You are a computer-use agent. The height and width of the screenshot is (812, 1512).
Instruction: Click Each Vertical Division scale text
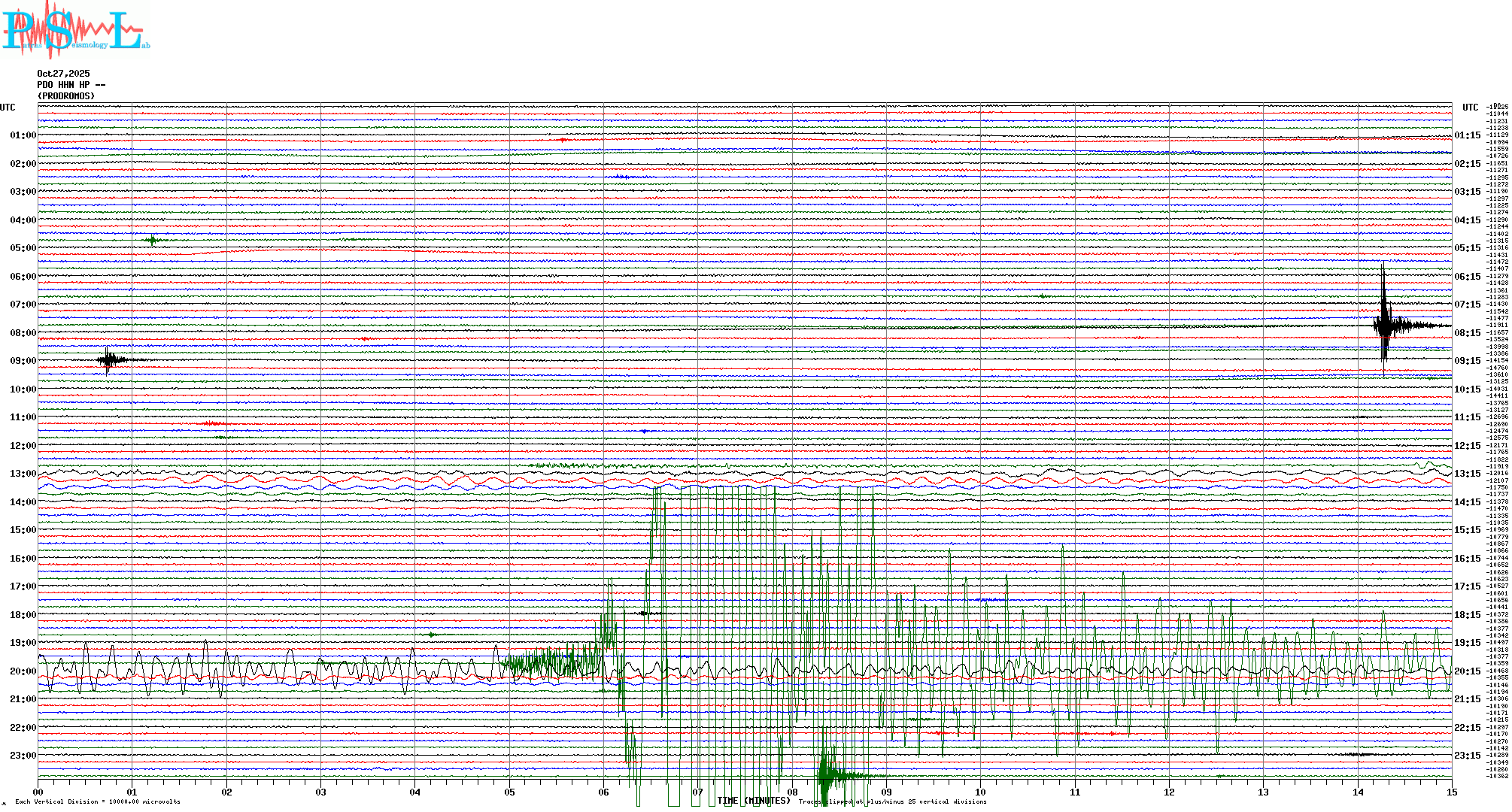coord(98,801)
